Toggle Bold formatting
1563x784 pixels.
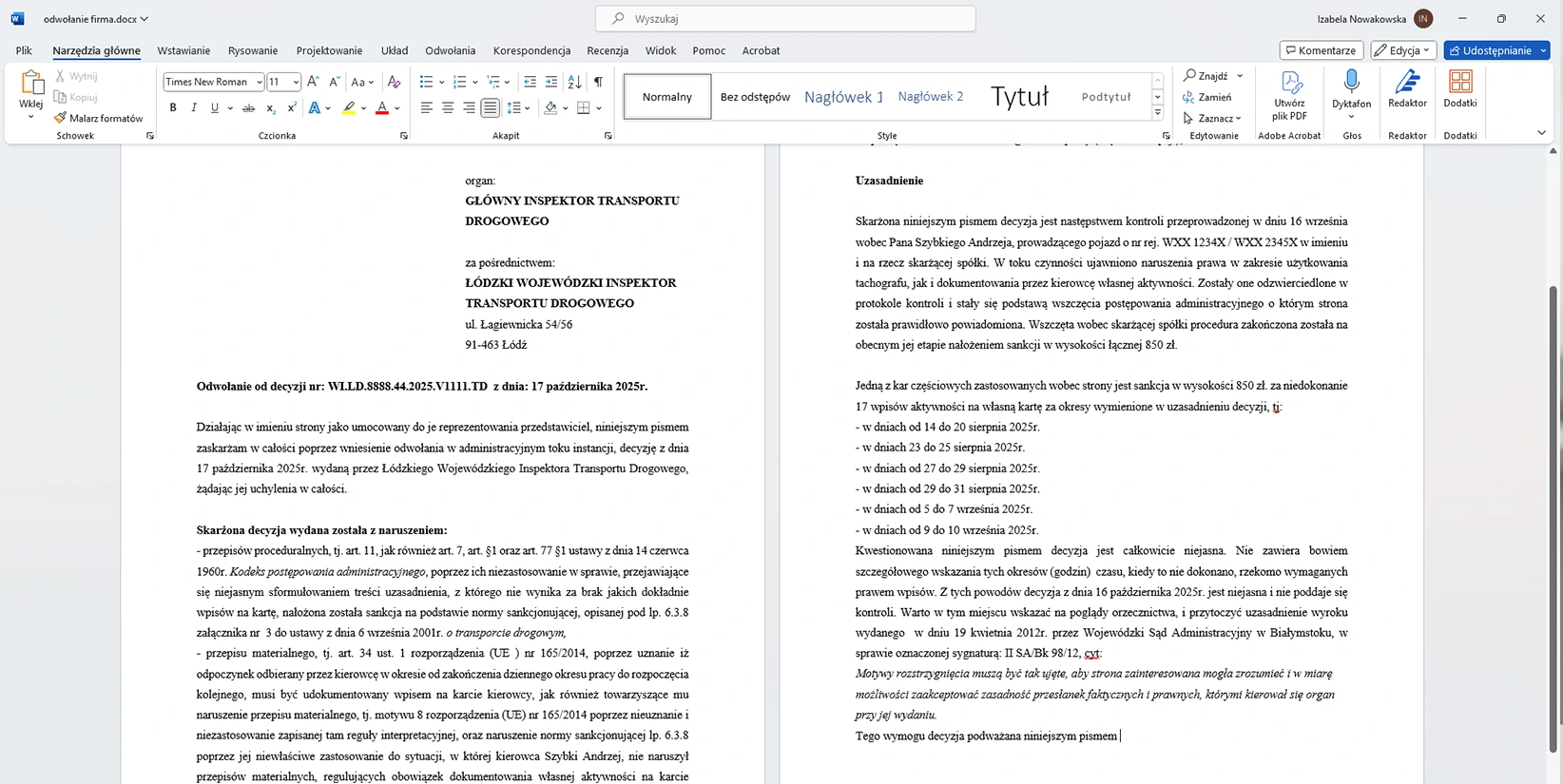point(173,108)
